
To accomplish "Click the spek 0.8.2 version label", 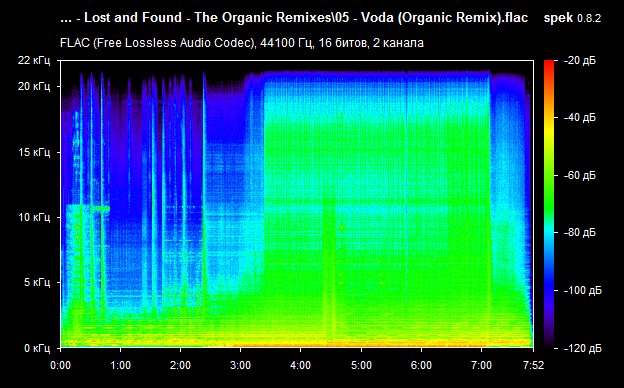I will coord(572,18).
